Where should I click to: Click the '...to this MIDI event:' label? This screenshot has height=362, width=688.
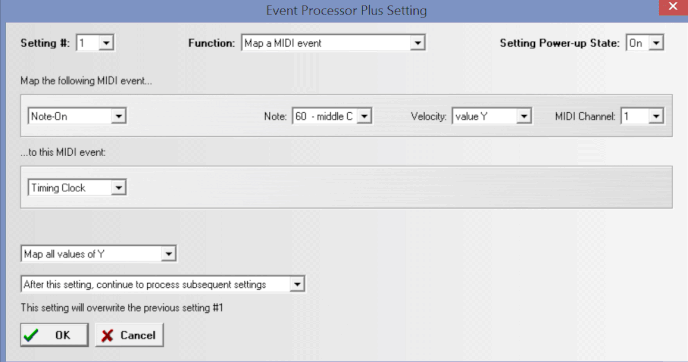tap(63, 152)
